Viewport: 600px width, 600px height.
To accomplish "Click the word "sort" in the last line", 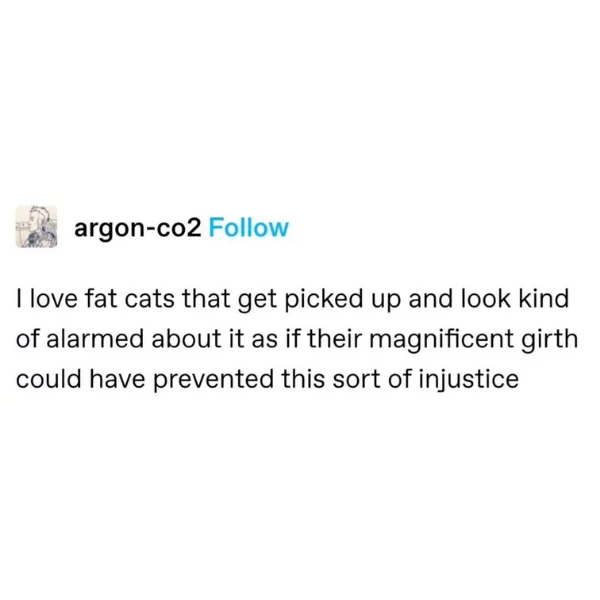I will (356, 380).
